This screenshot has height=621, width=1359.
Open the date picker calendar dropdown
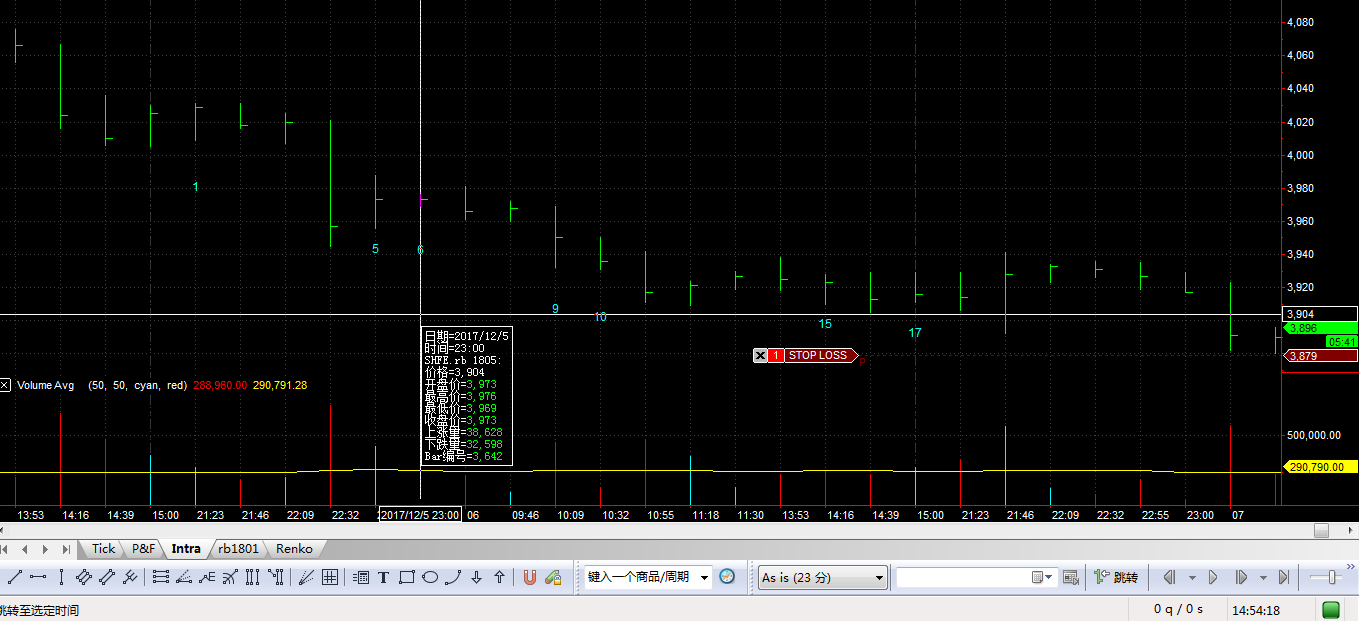(x=1043, y=577)
